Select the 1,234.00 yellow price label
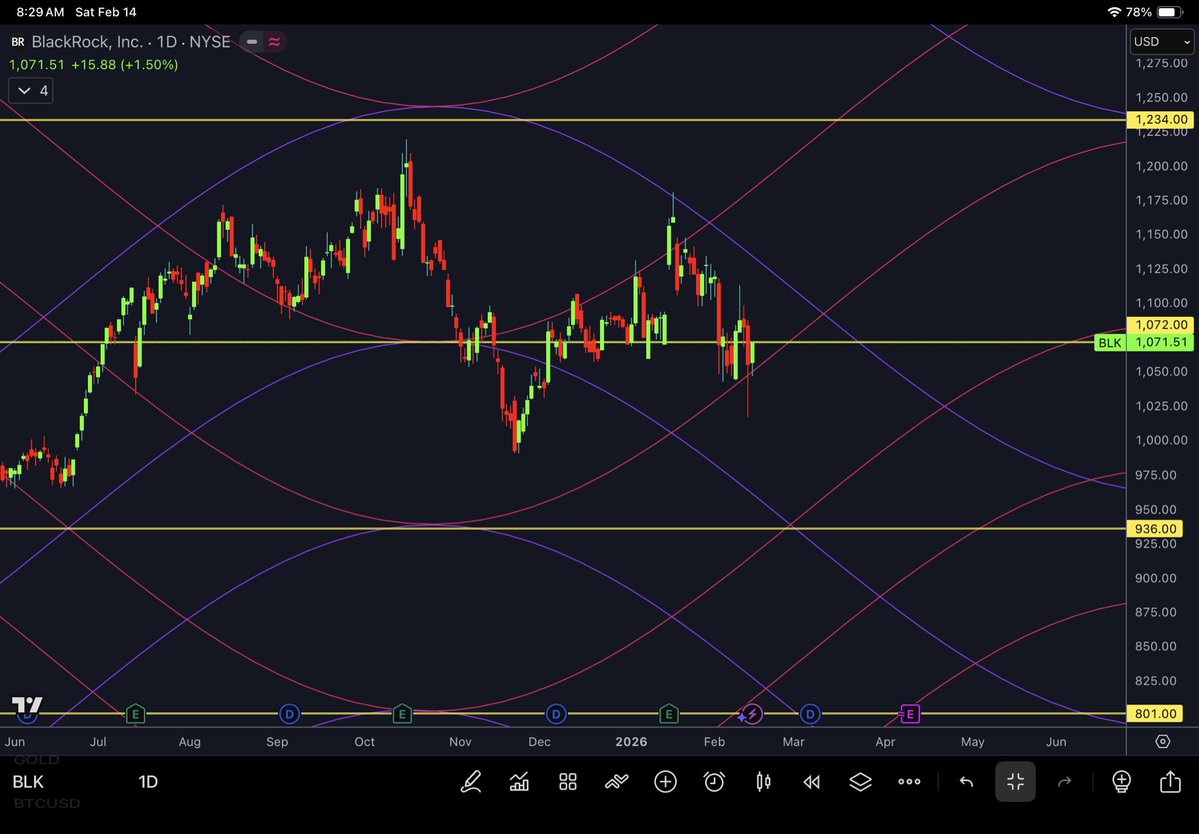The width and height of the screenshot is (1199, 834). [x=1161, y=119]
